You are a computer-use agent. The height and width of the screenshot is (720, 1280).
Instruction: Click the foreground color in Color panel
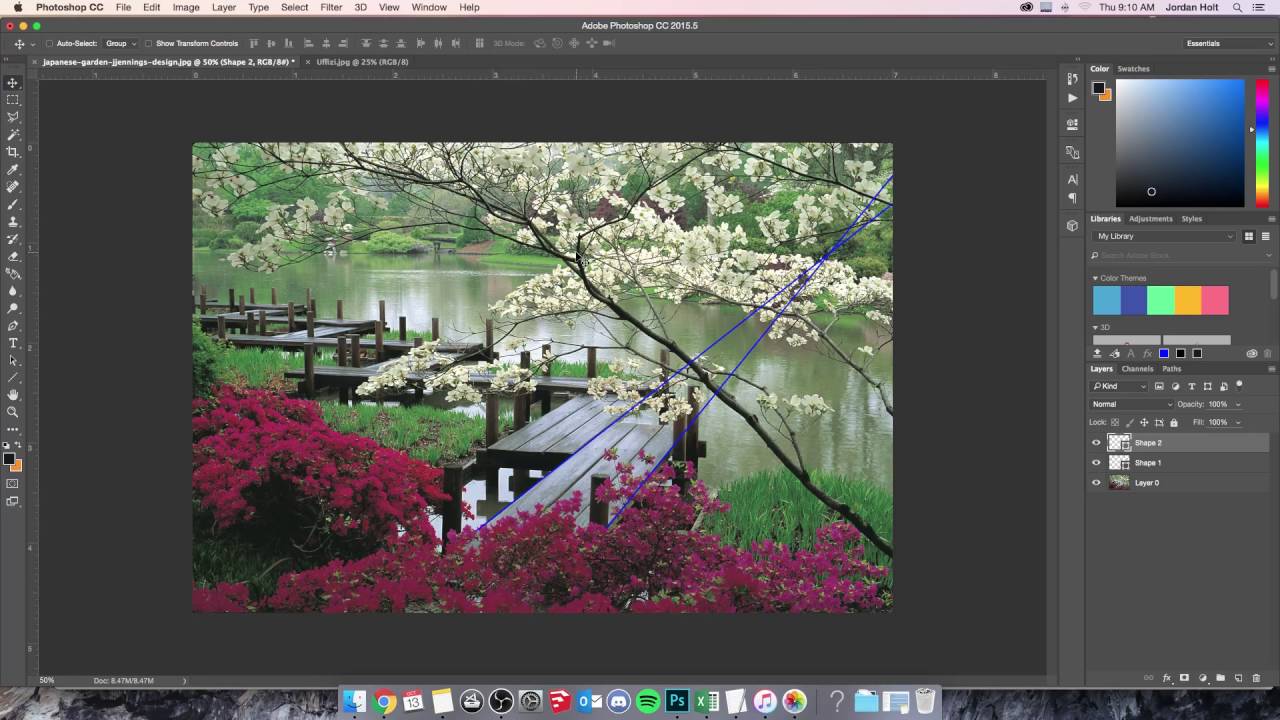1098,87
